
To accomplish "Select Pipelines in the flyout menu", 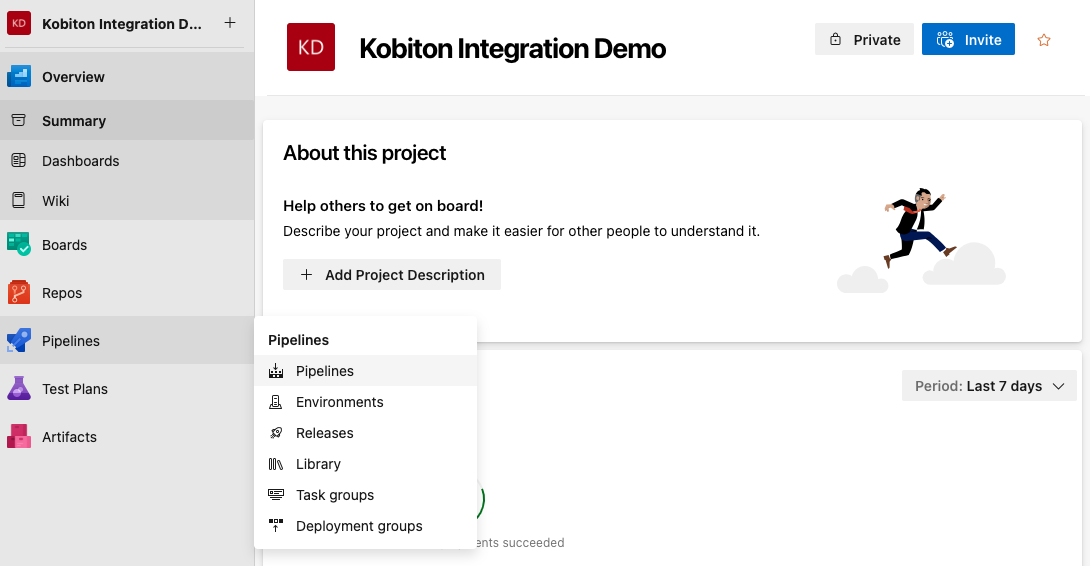I will 324,371.
